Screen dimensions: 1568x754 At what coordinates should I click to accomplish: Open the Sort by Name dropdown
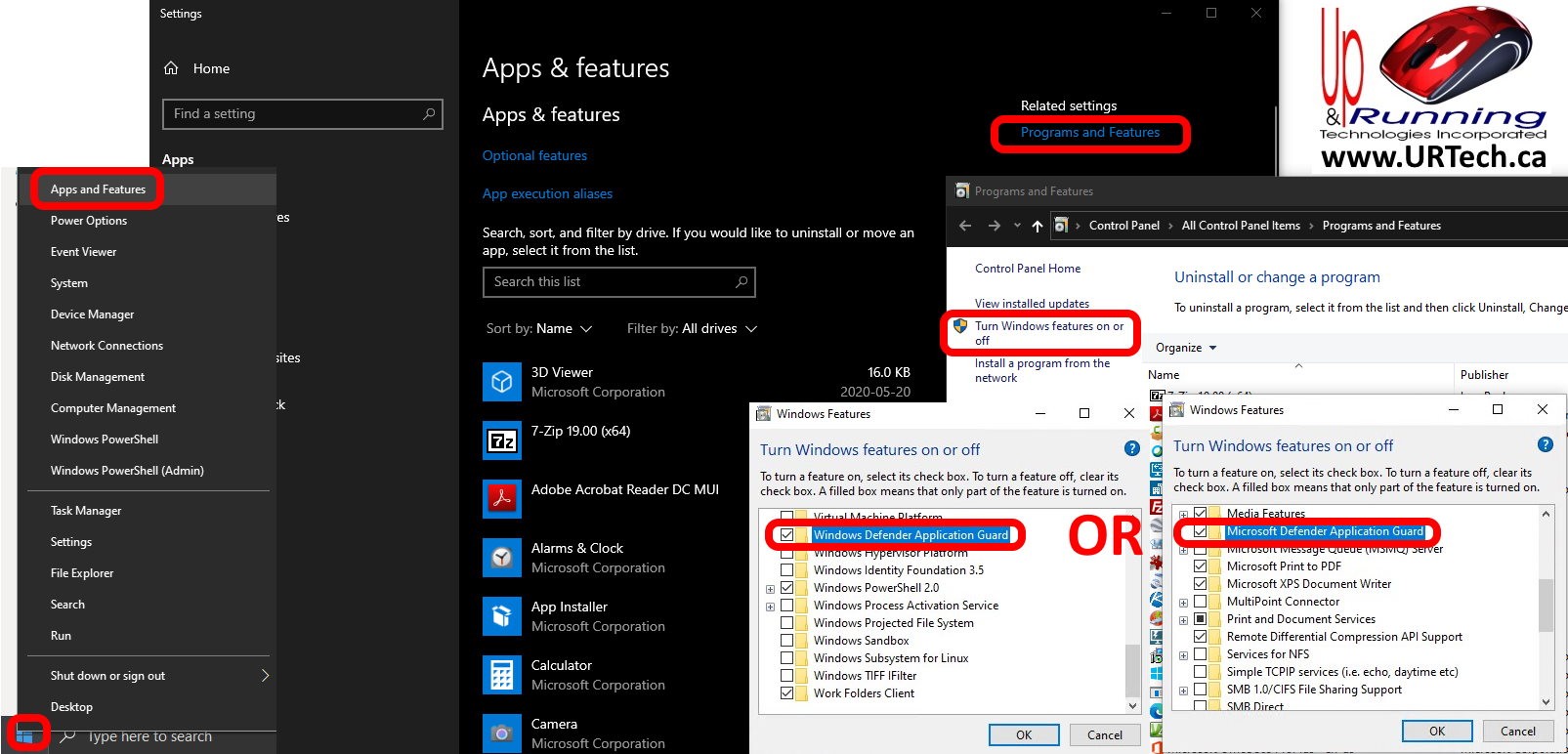(x=539, y=329)
